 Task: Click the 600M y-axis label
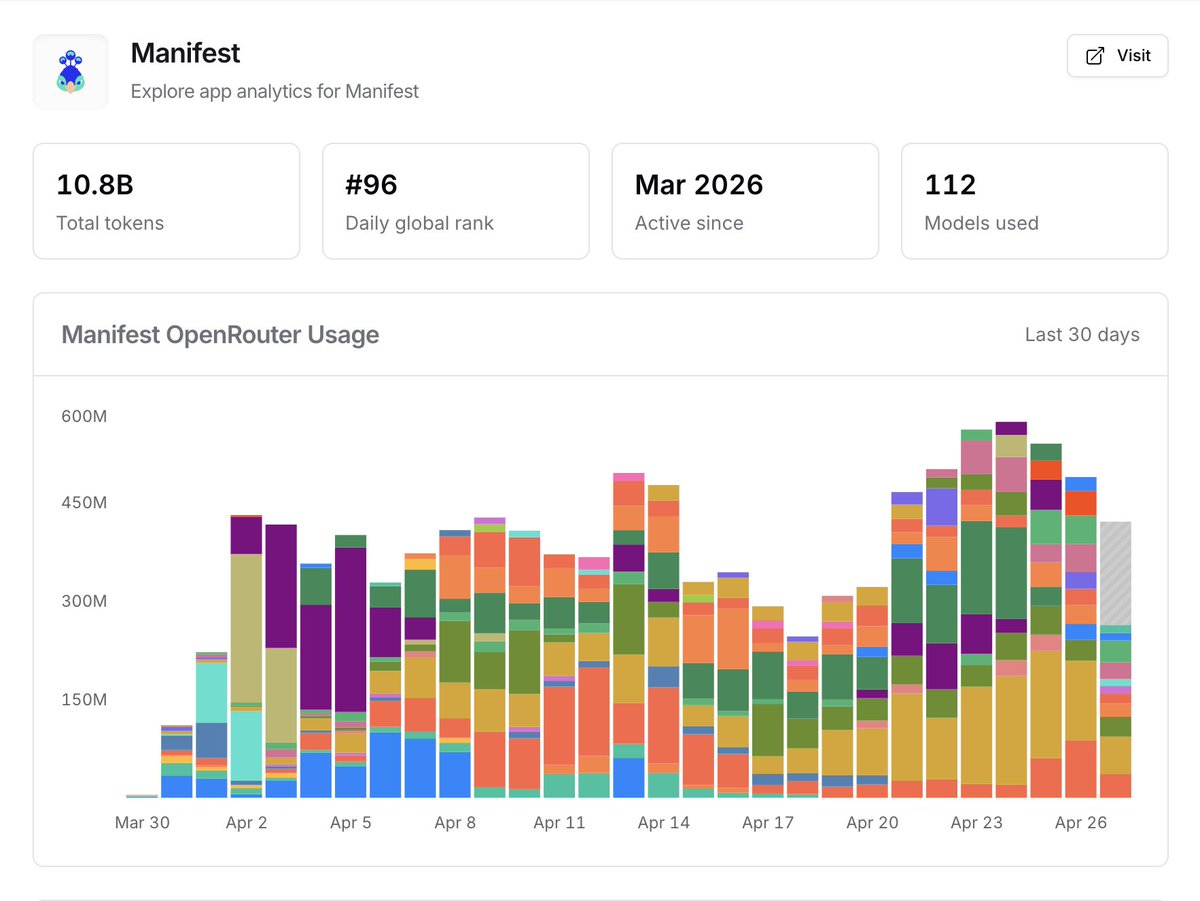84,416
